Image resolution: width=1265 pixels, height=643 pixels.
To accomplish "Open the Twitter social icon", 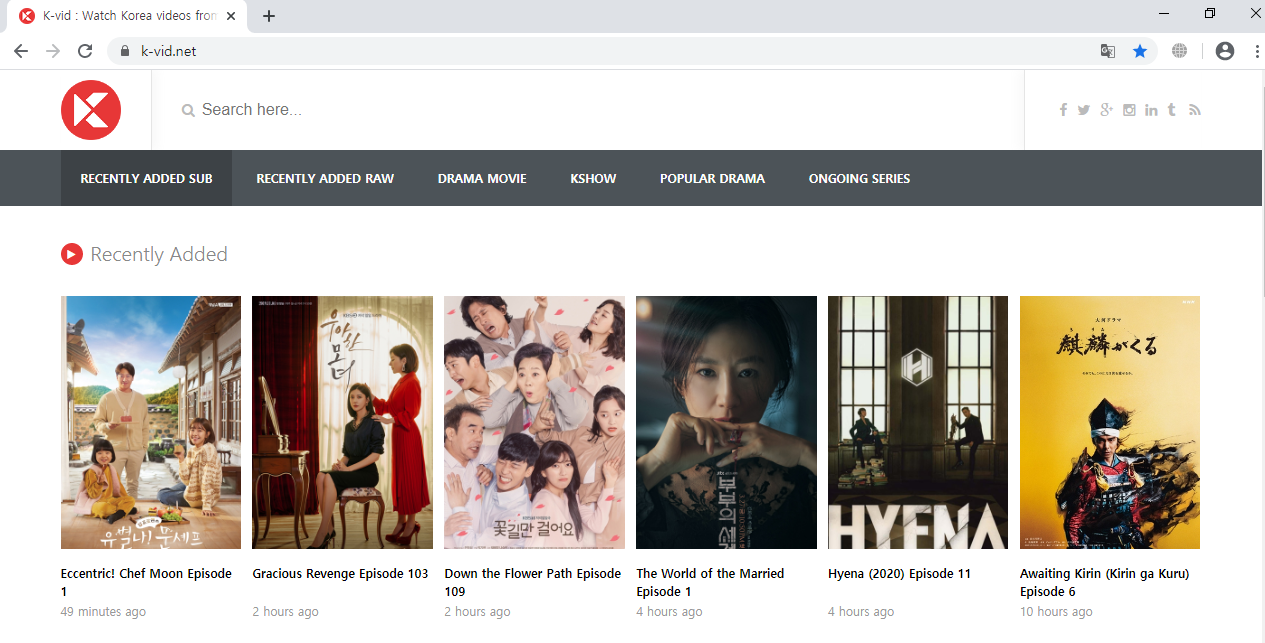I will tap(1084, 110).
